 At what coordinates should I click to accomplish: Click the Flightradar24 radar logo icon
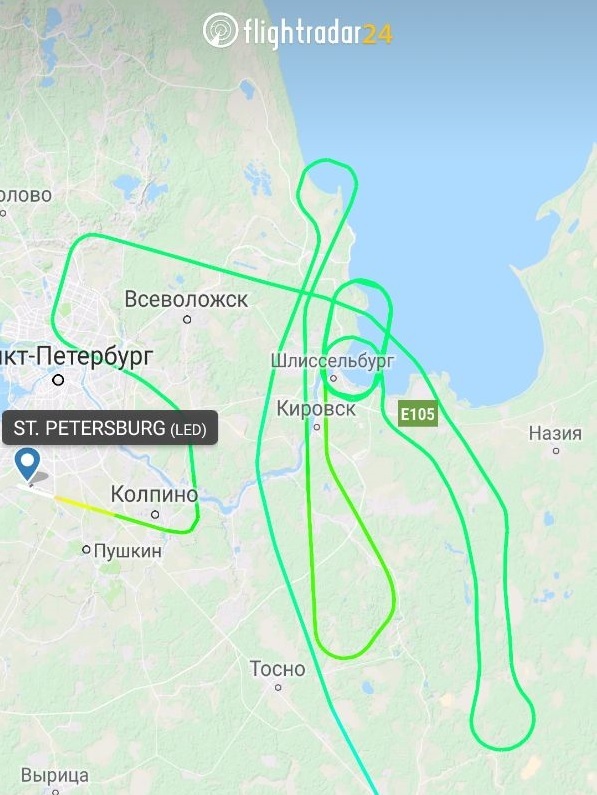[220, 30]
